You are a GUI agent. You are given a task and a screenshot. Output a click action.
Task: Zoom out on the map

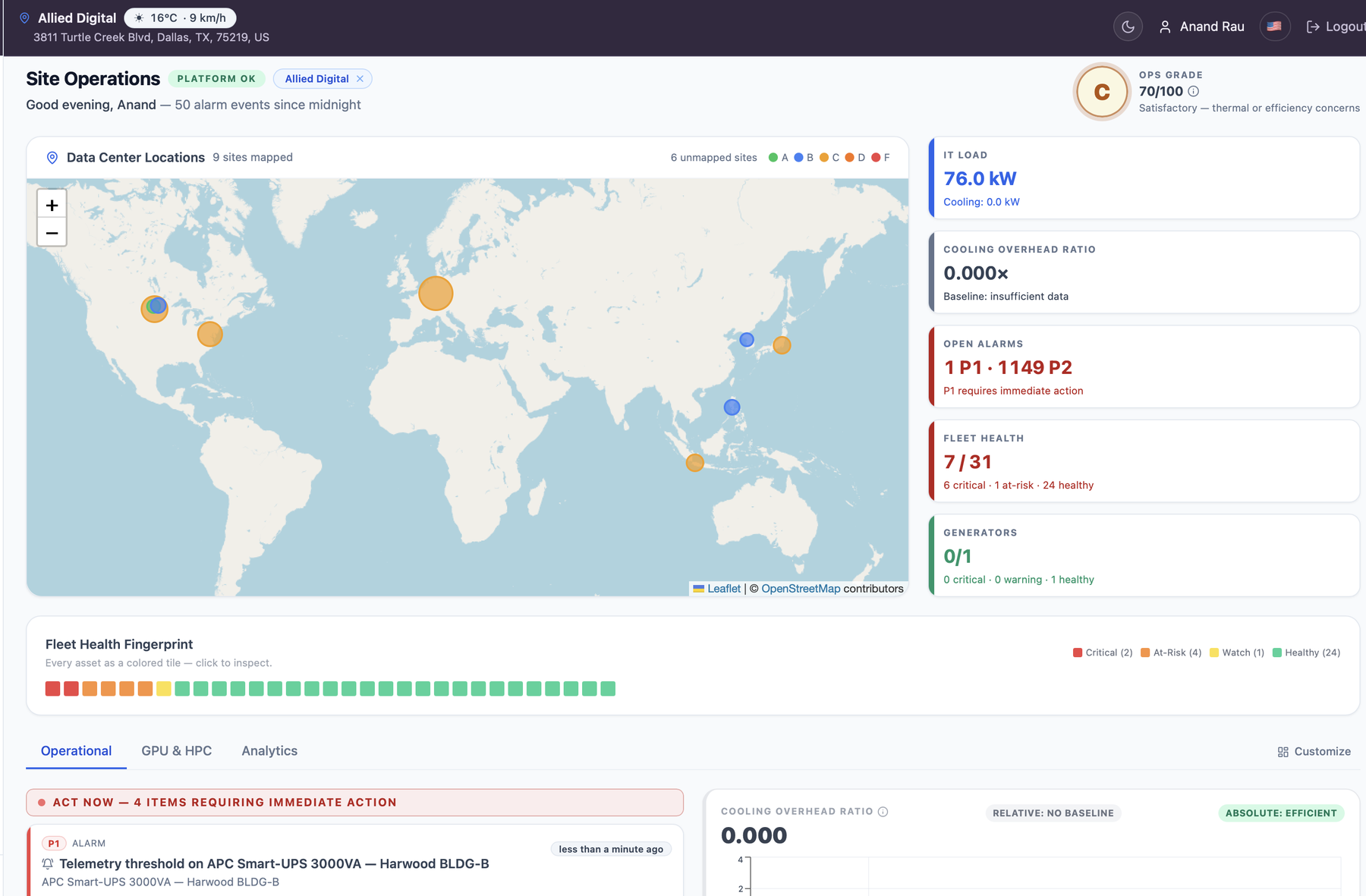pyautogui.click(x=52, y=233)
